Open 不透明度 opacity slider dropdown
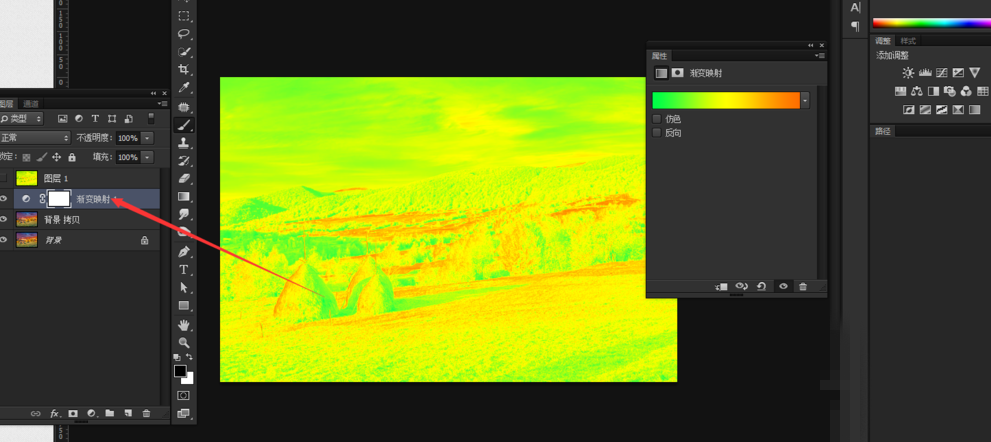This screenshot has height=442, width=991. pyautogui.click(x=147, y=138)
